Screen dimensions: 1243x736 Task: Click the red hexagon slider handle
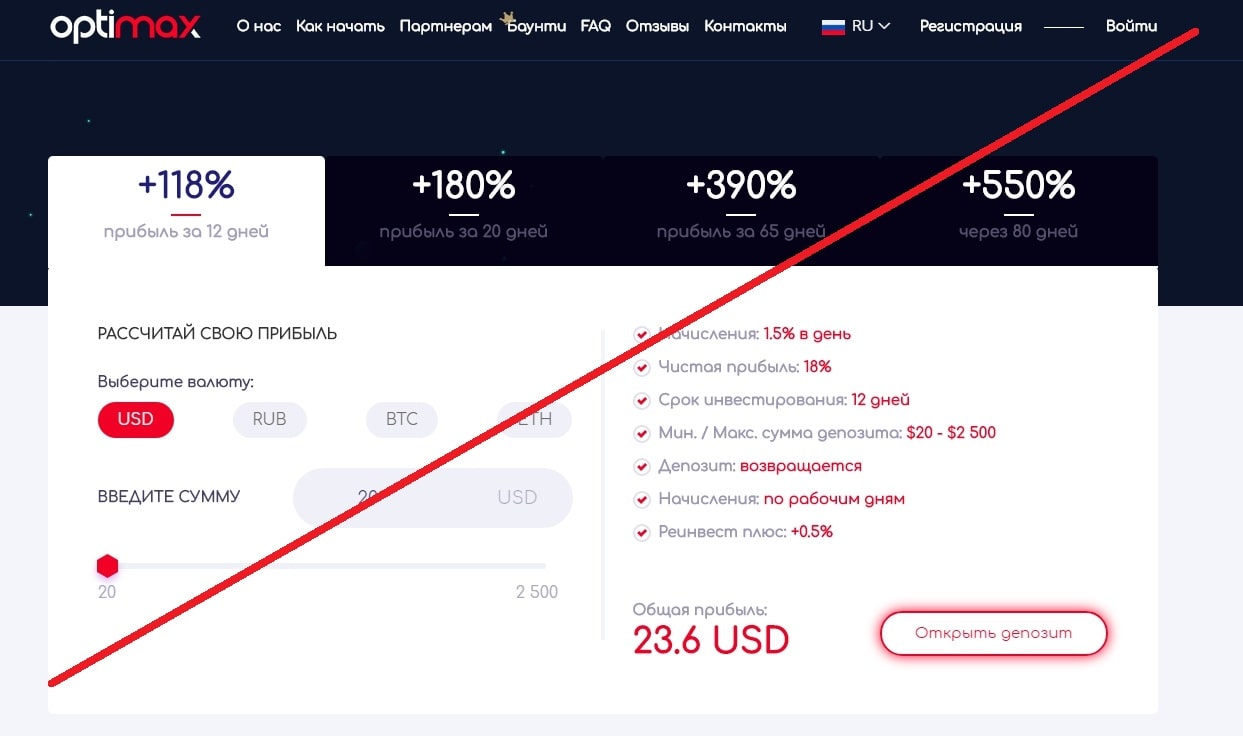click(107, 567)
